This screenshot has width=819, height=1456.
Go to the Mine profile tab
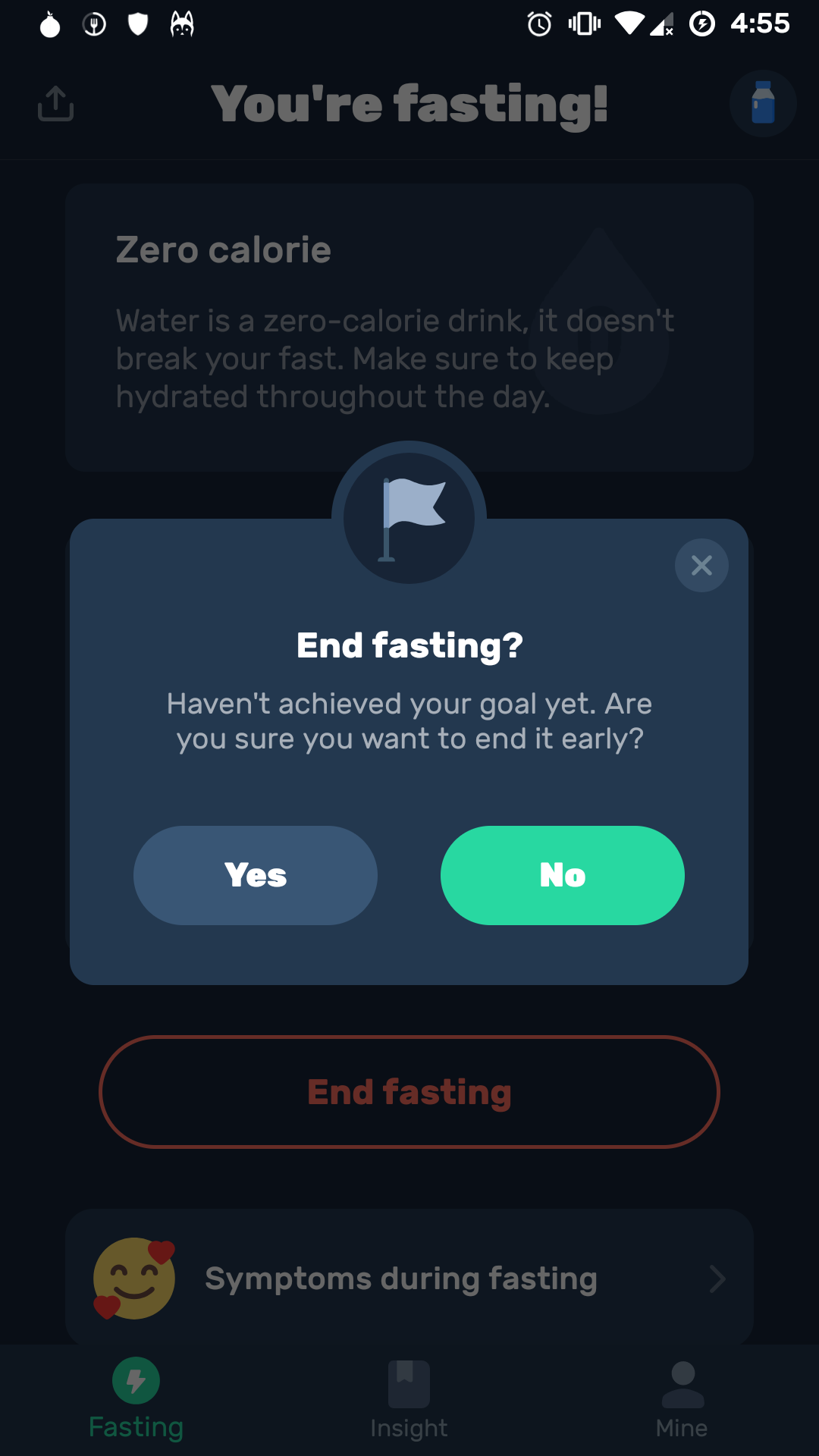682,1427
